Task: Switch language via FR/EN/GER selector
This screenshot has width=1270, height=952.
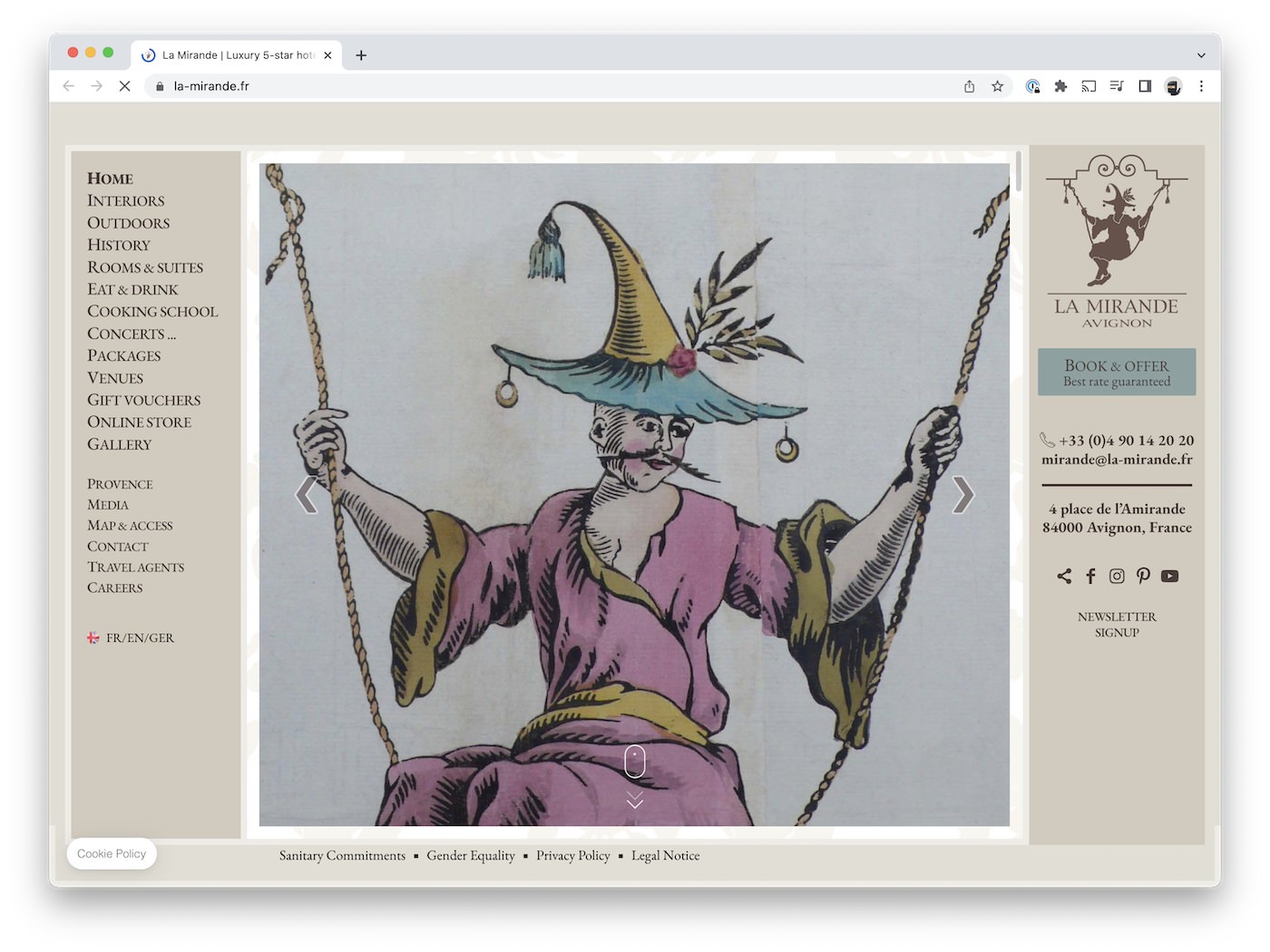Action: click(139, 638)
